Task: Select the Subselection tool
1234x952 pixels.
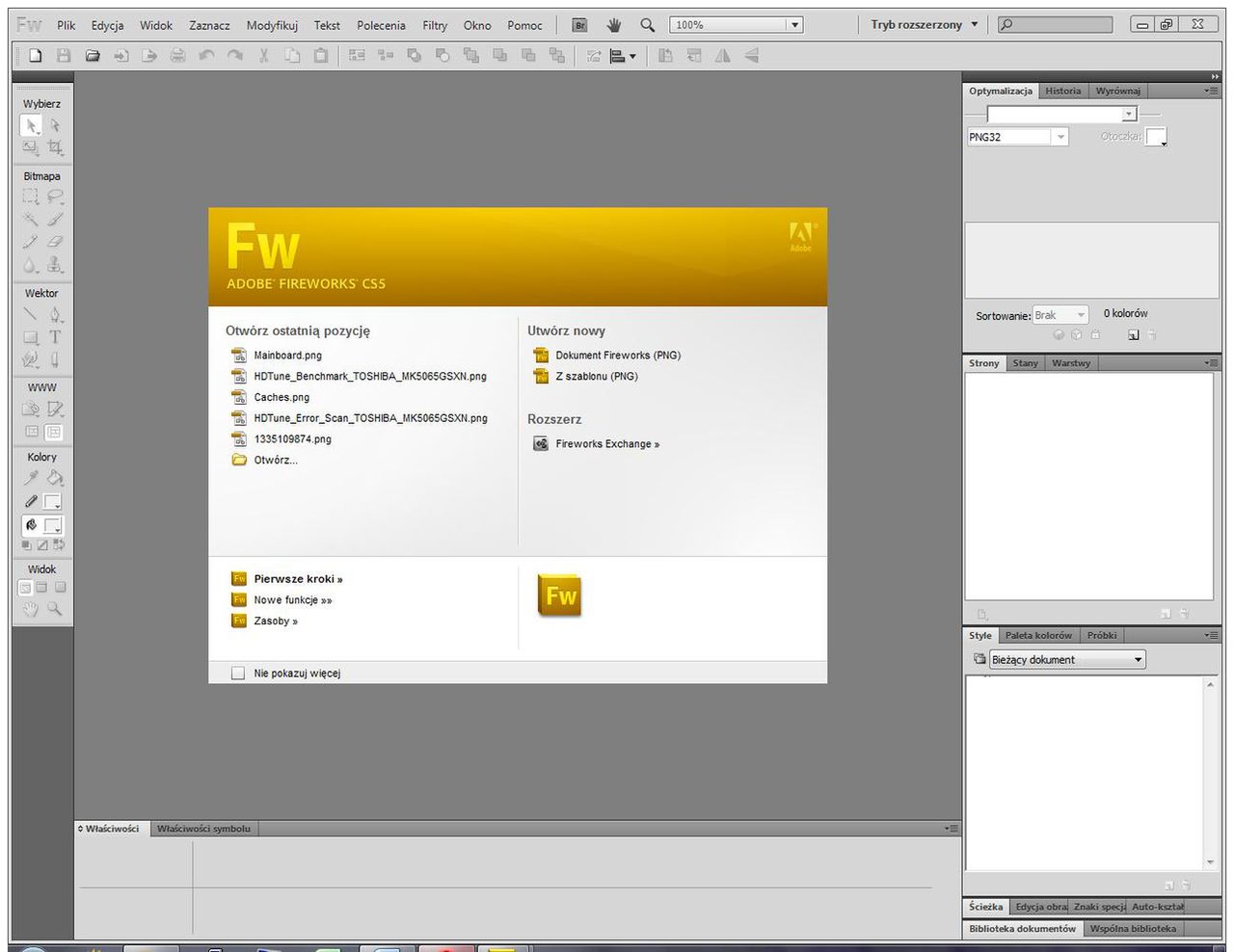Action: [x=55, y=125]
